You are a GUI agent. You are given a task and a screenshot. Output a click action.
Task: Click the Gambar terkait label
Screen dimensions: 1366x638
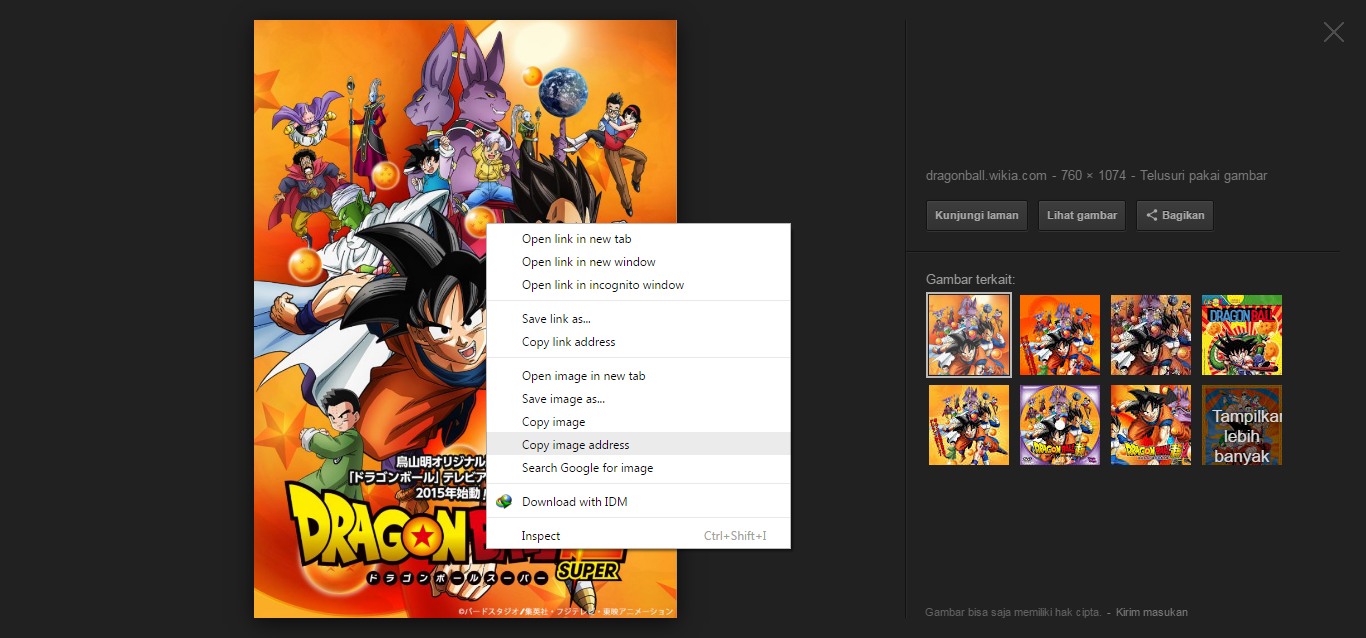970,280
